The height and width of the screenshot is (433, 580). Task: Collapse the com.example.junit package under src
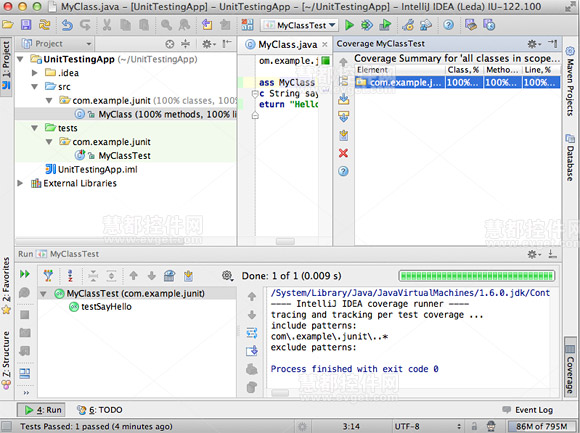tap(49, 100)
